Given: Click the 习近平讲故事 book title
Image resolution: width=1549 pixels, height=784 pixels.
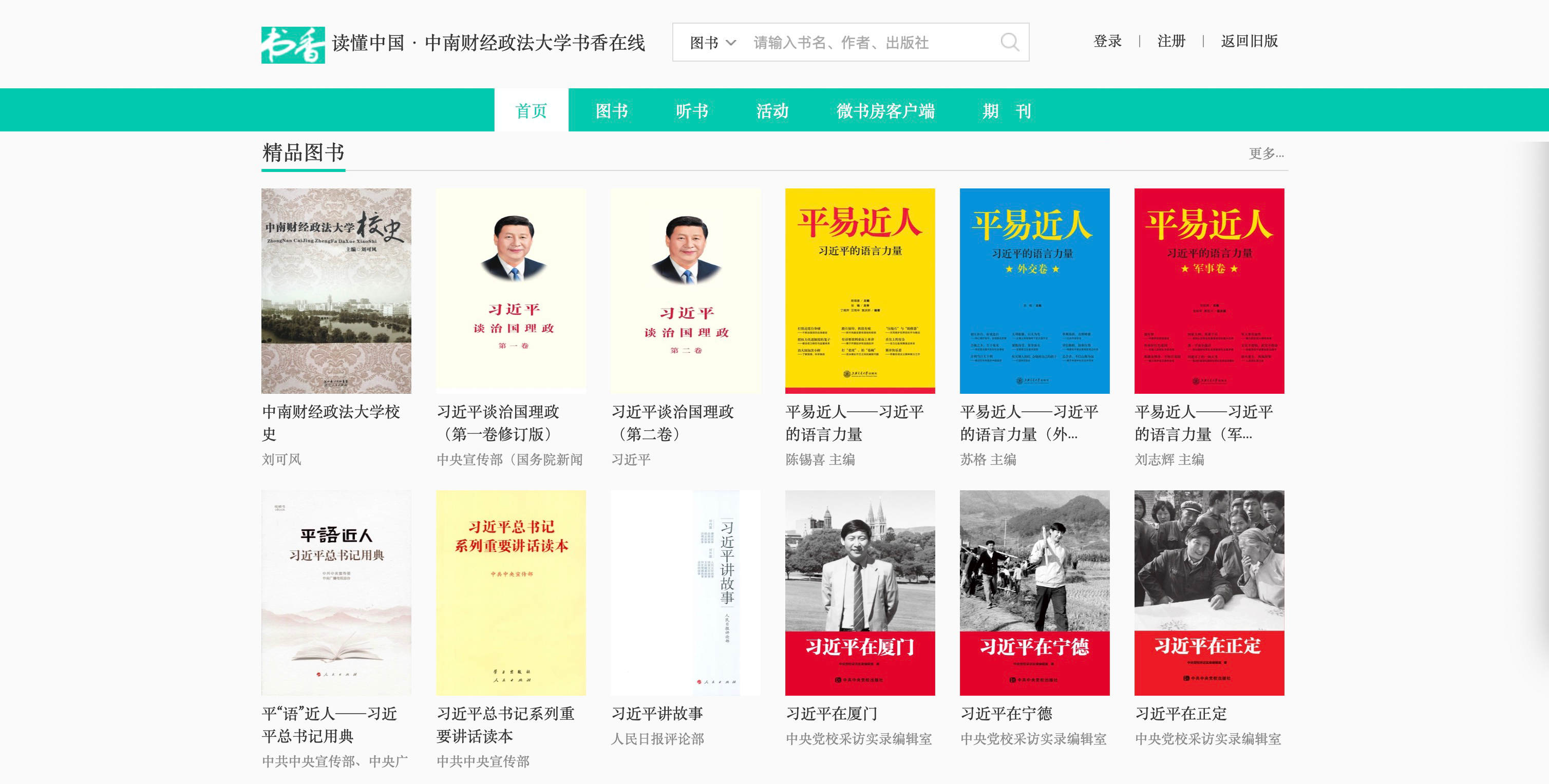Looking at the screenshot, I should [x=657, y=714].
